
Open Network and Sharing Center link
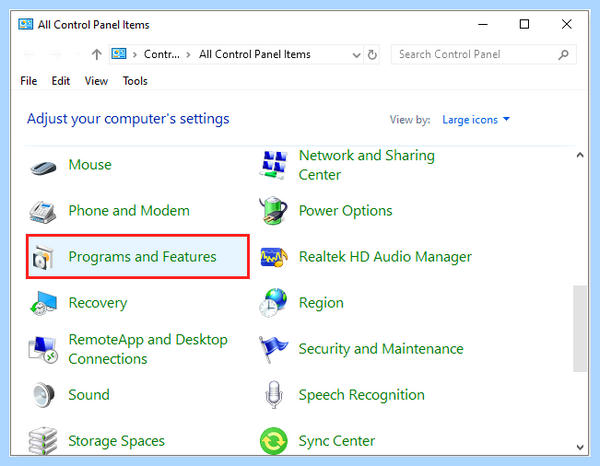tap(367, 165)
